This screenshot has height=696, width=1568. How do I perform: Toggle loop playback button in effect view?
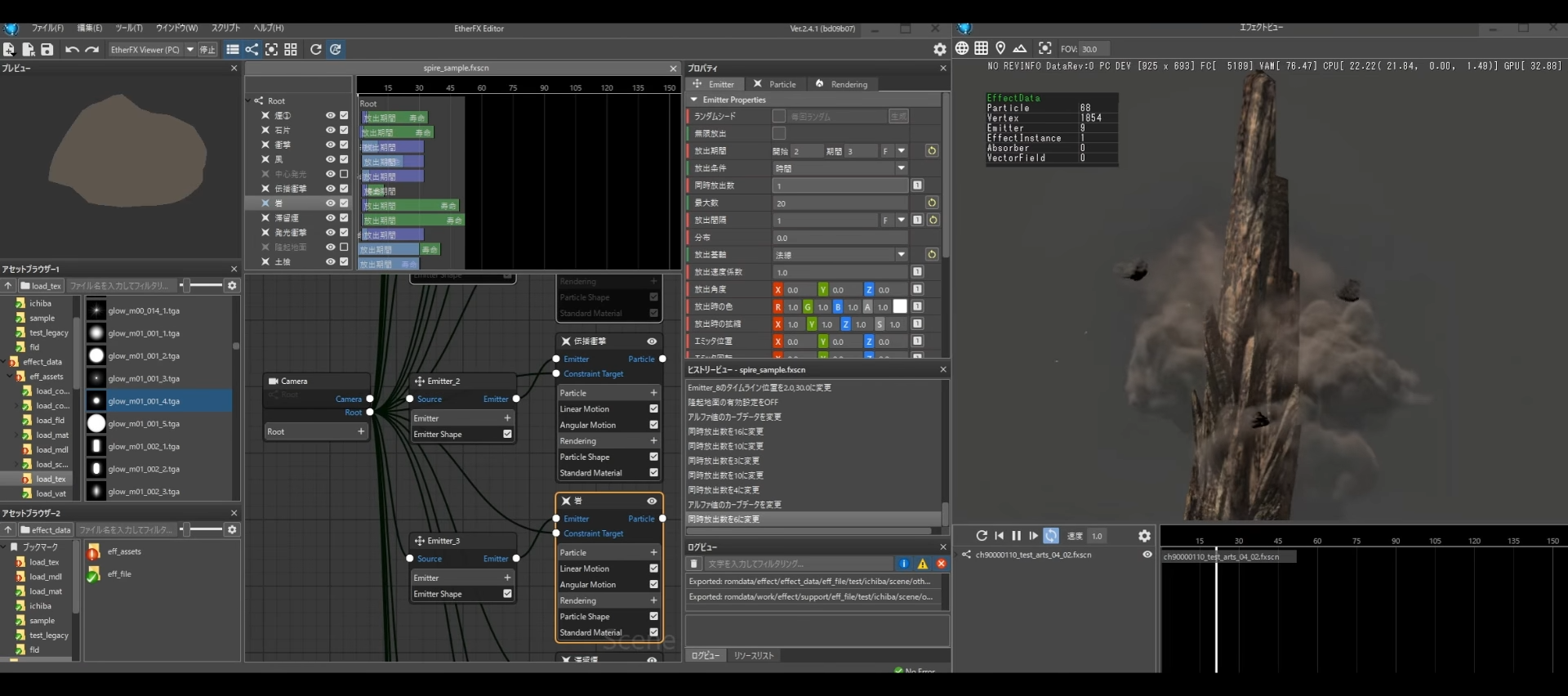pos(1051,536)
